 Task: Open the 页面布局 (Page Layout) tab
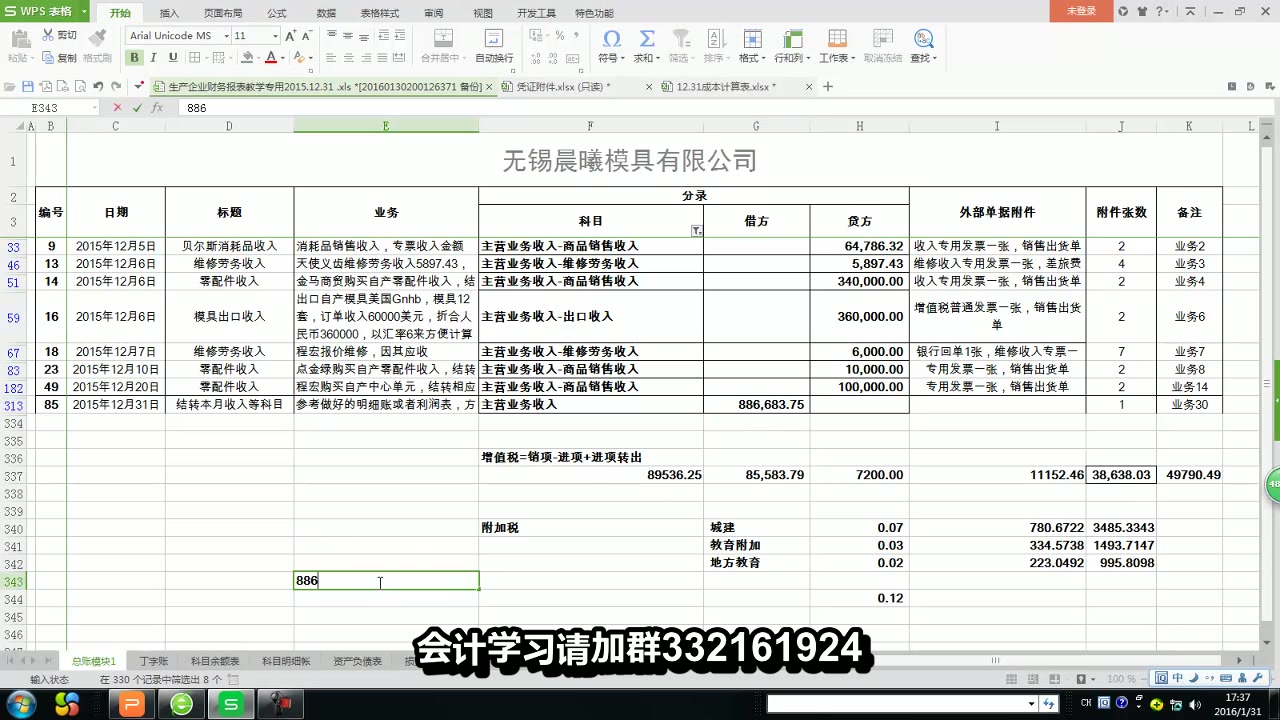223,13
